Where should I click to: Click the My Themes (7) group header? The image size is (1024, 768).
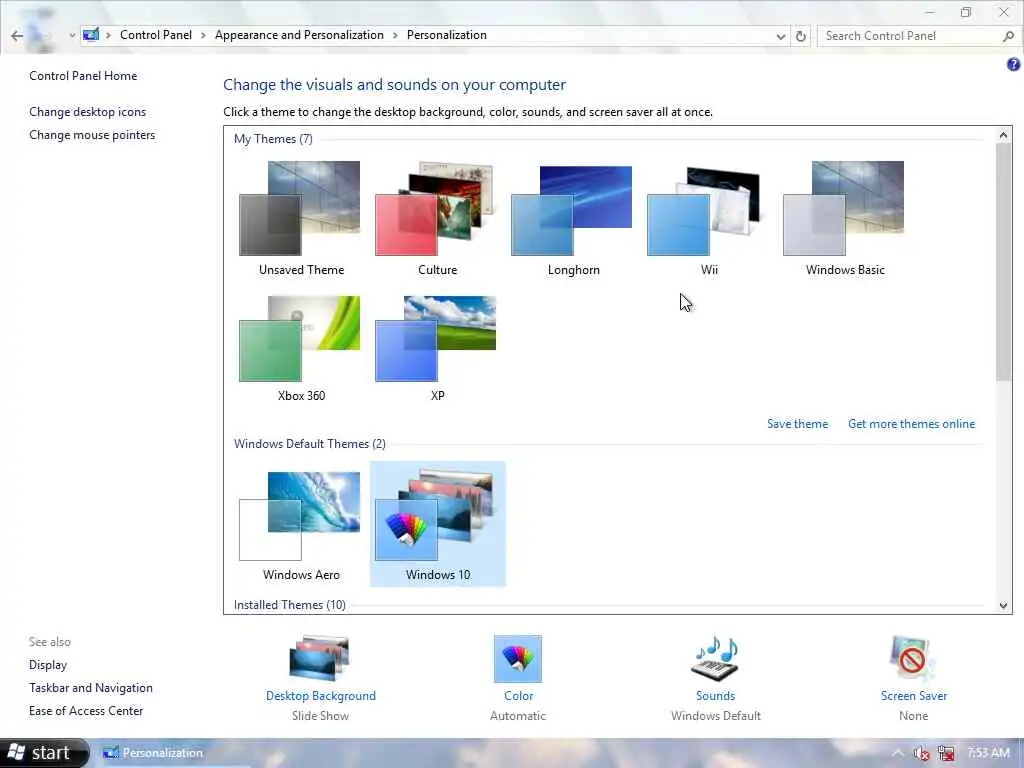[x=273, y=139]
